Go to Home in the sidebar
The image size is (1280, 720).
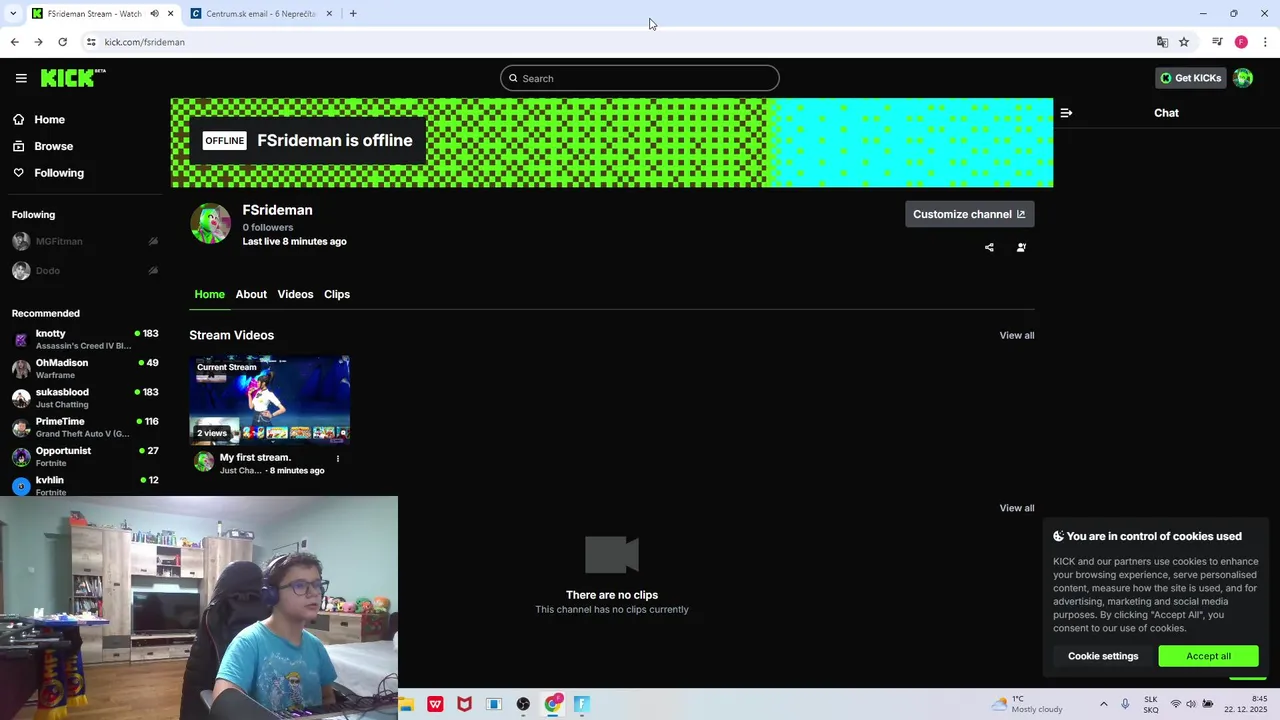pyautogui.click(x=39, y=119)
